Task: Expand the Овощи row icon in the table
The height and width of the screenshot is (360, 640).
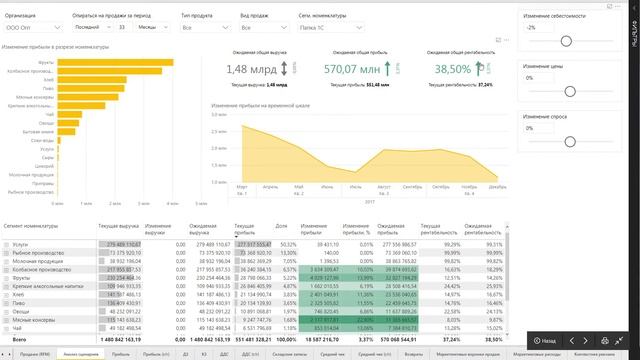Action: 6,311
